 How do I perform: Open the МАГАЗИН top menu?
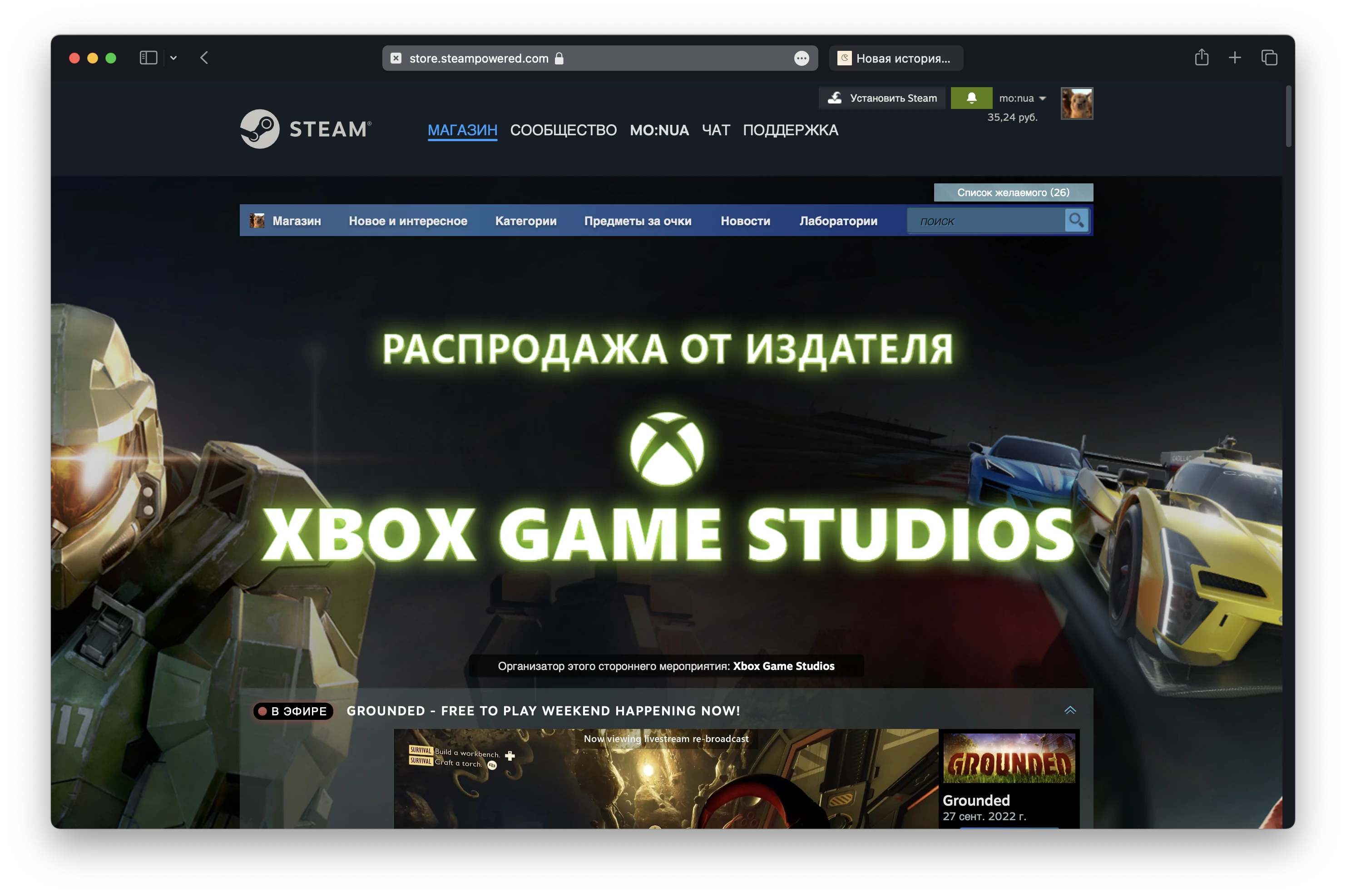pyautogui.click(x=462, y=130)
